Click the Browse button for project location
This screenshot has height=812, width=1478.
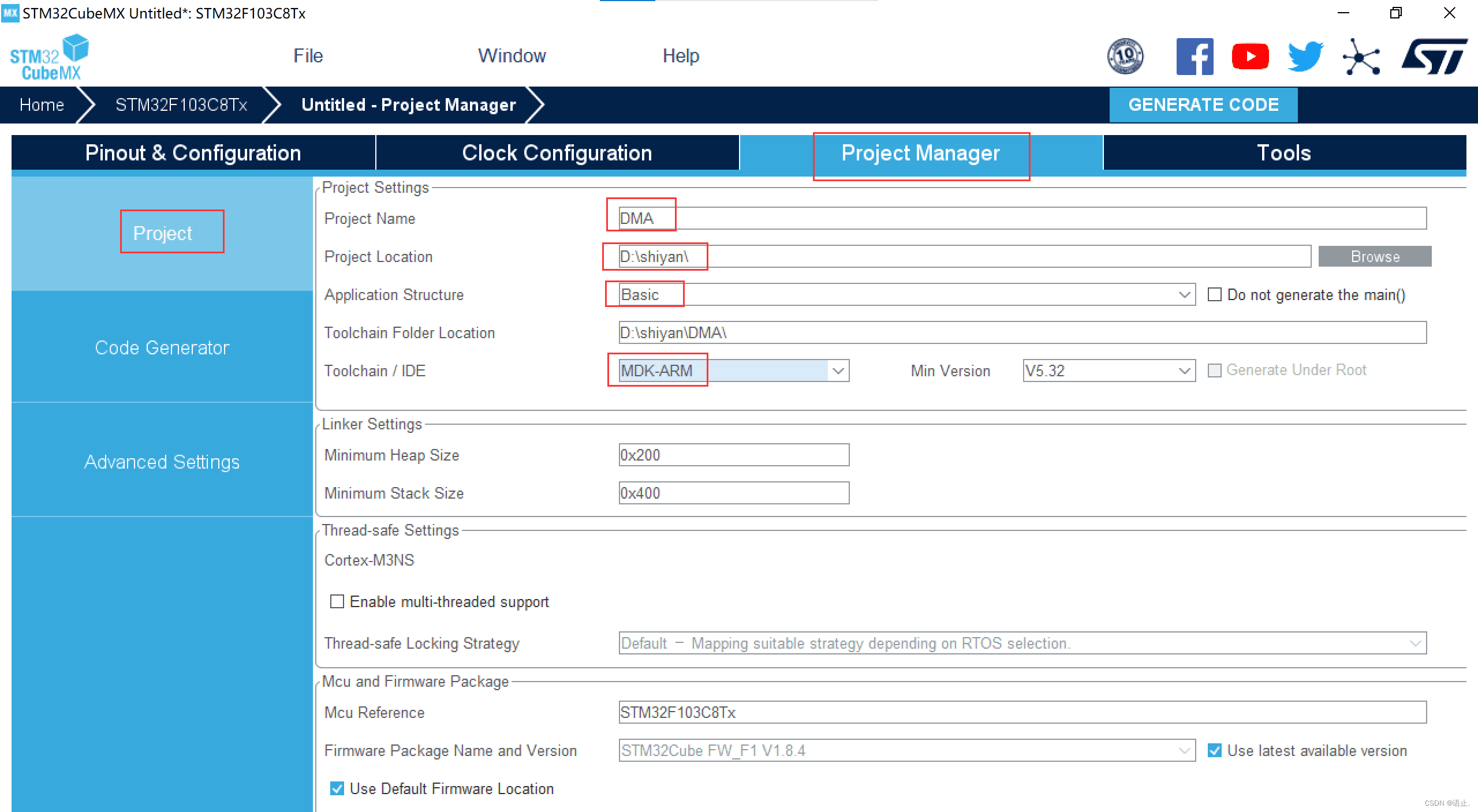1375,257
